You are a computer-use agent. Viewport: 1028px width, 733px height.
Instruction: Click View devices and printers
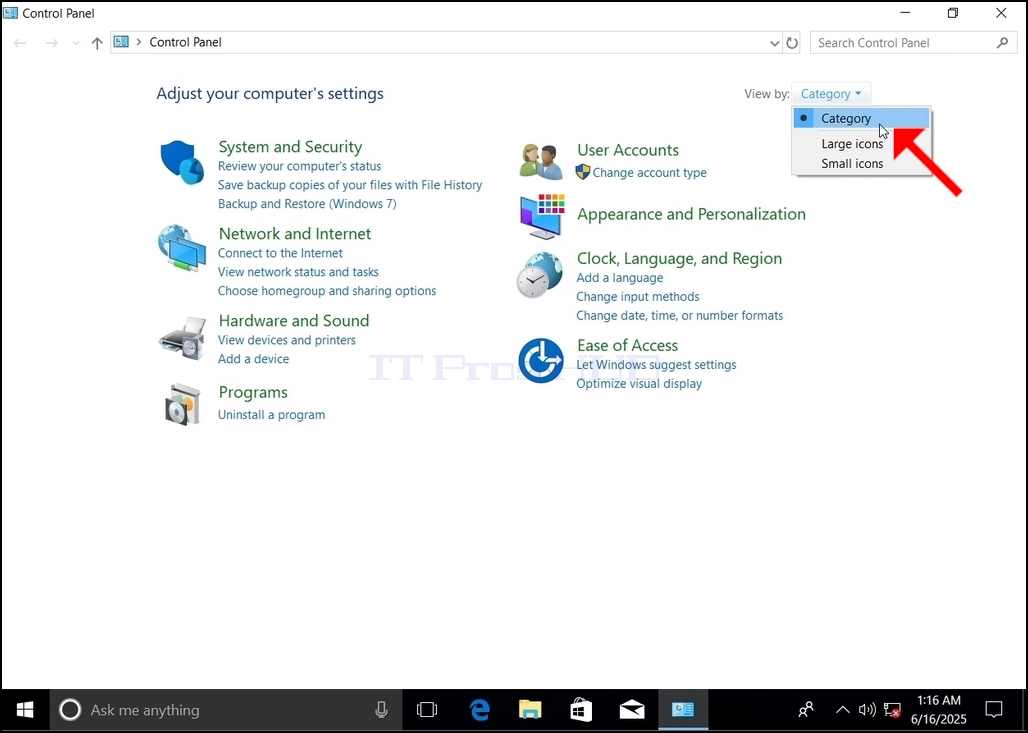point(287,340)
